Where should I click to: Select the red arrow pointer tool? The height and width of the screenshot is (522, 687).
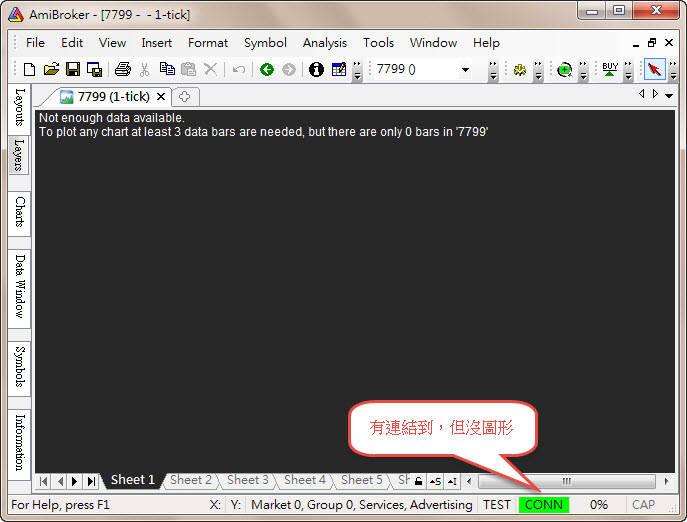pos(655,69)
